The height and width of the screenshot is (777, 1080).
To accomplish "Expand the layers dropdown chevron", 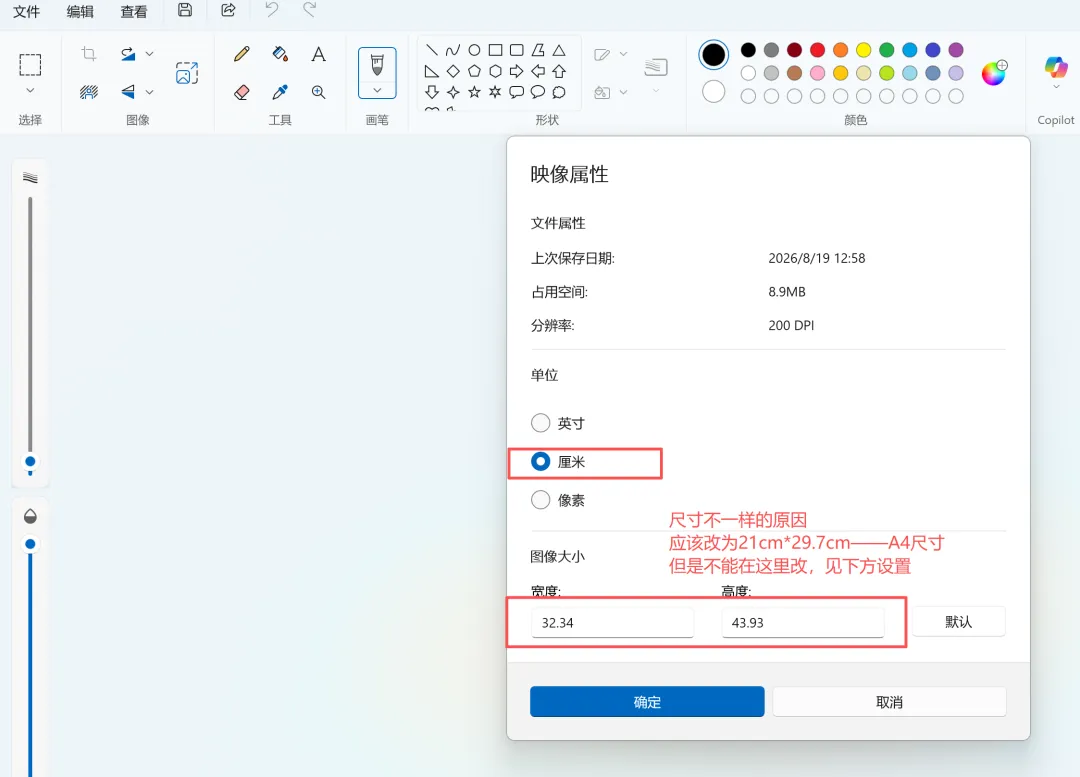I will 656,90.
